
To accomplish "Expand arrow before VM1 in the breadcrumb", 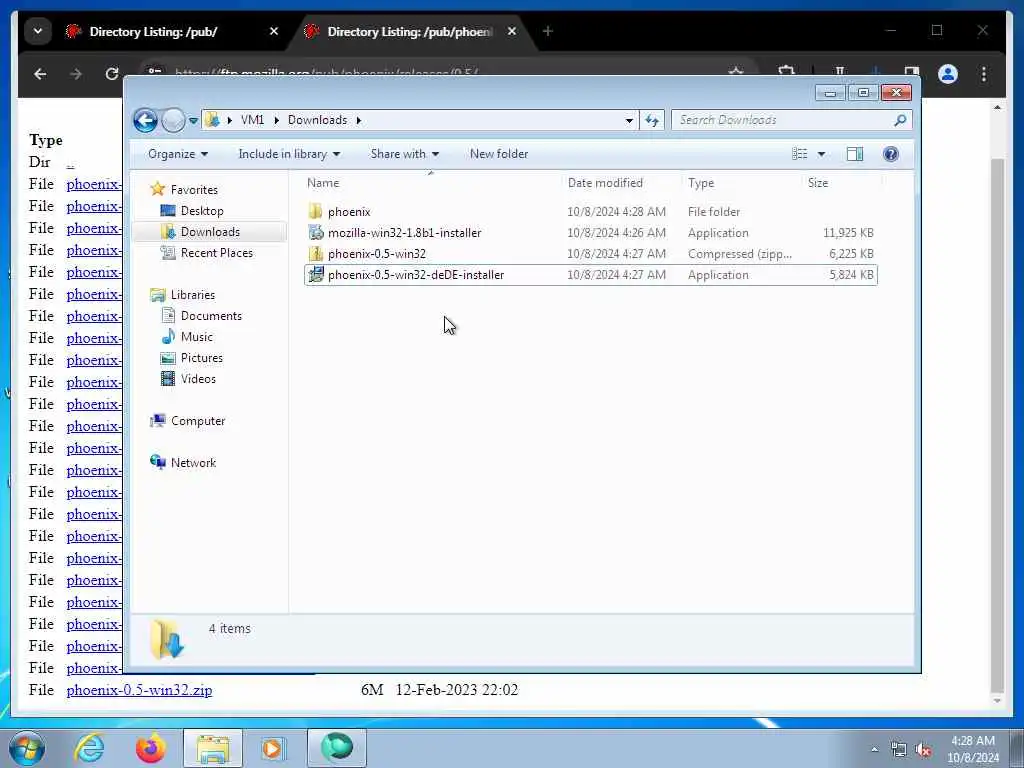I will [229, 120].
